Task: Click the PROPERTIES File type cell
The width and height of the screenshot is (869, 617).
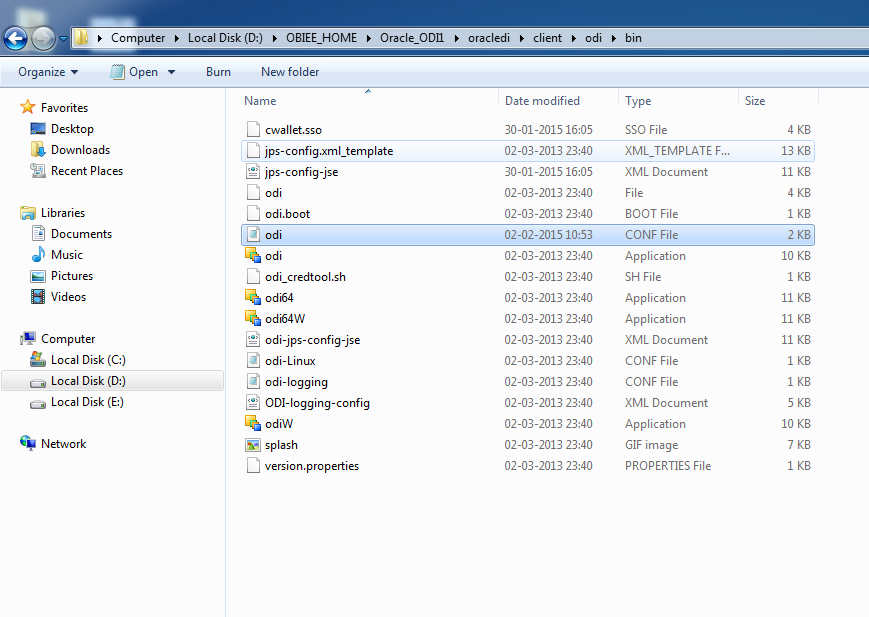Action: pyautogui.click(x=668, y=466)
